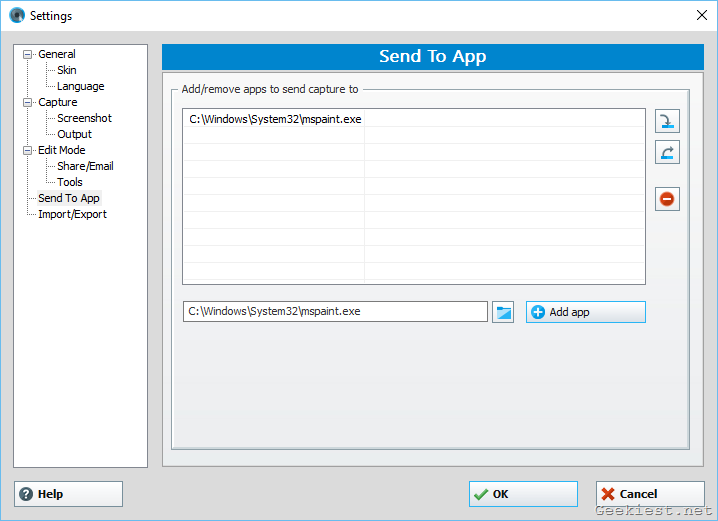Select Language in the settings tree
The image size is (718, 521).
(80, 86)
